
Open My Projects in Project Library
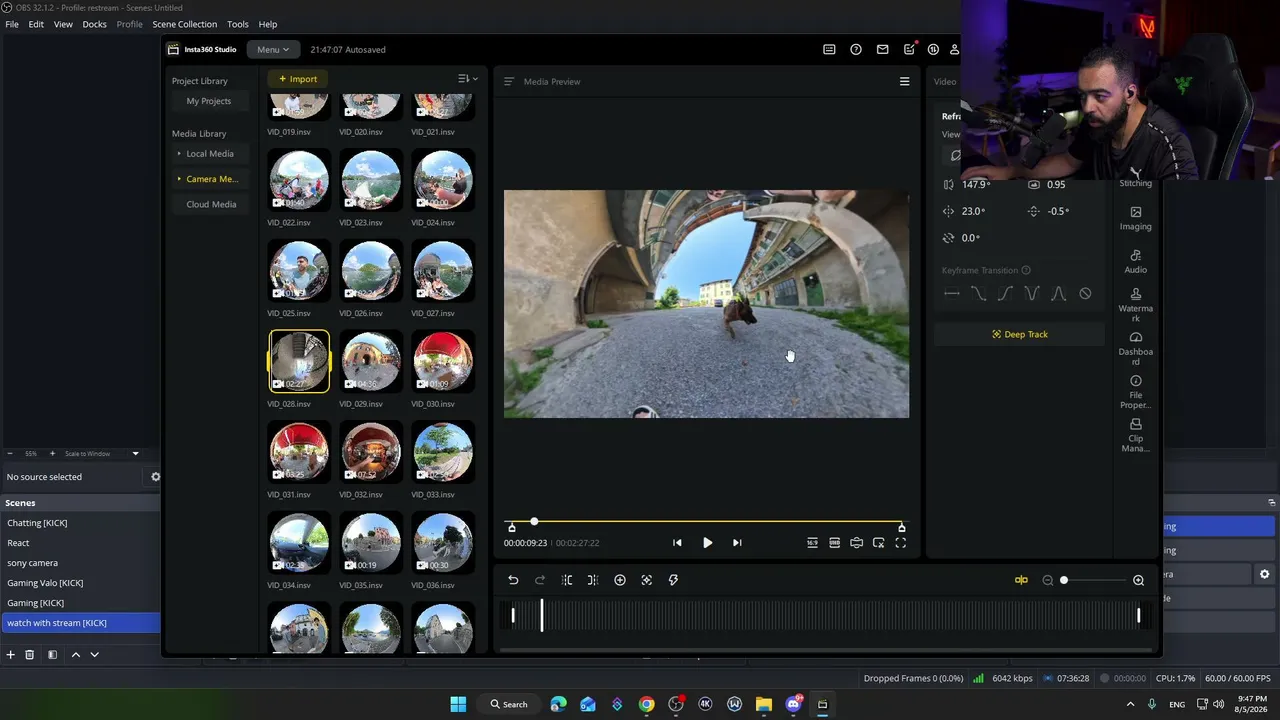pyautogui.click(x=208, y=101)
